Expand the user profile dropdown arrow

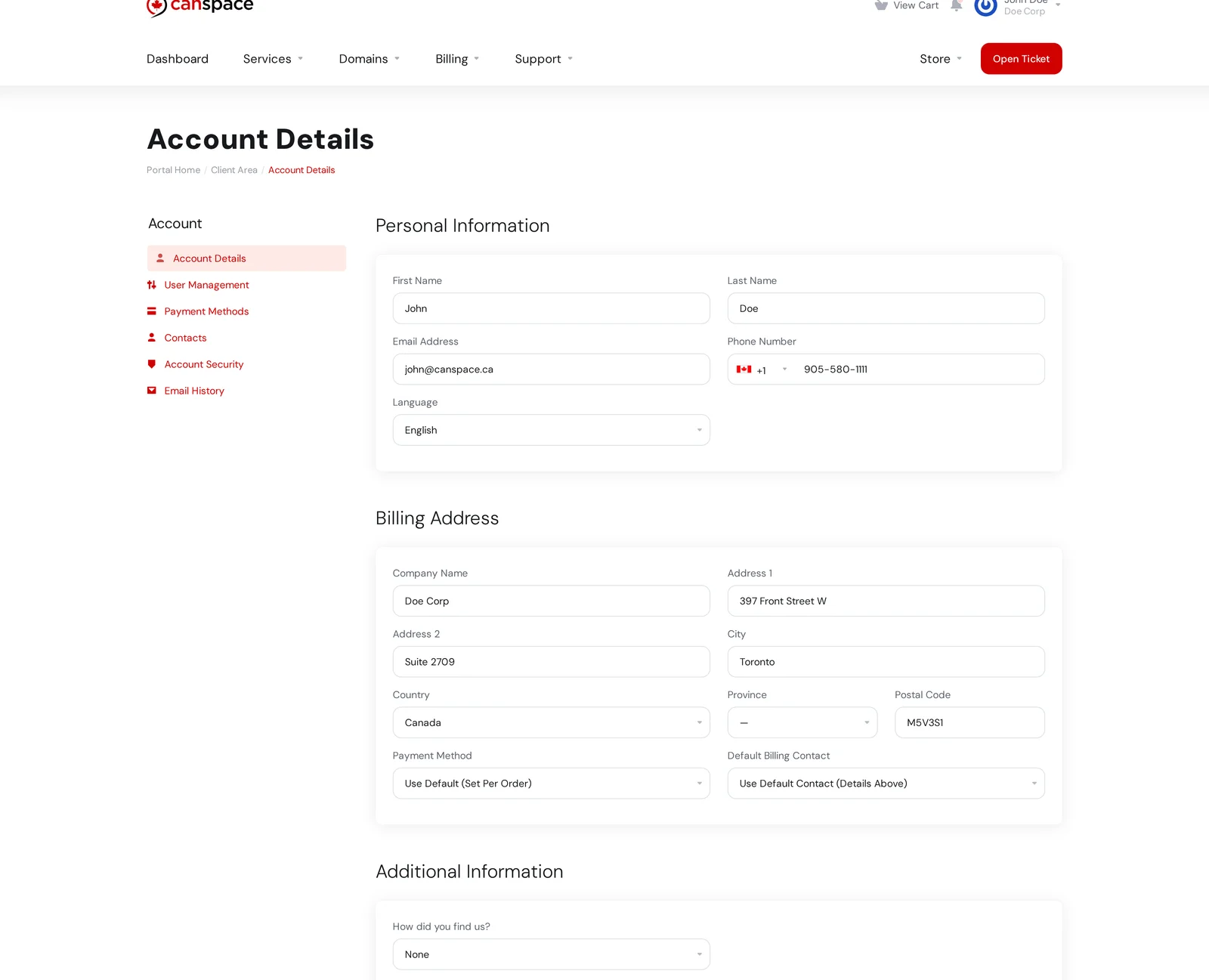[1058, 5]
